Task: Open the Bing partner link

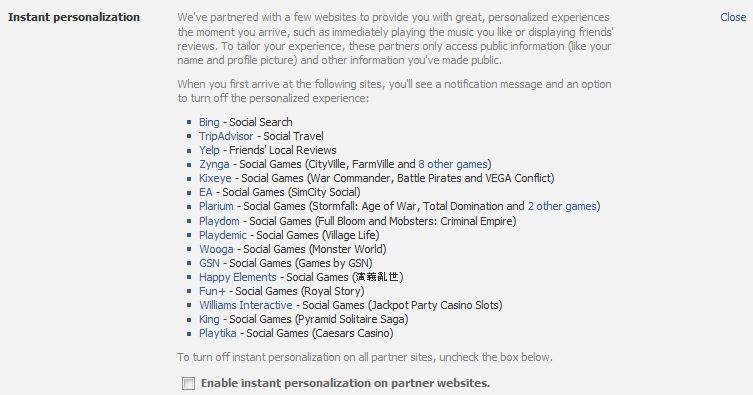Action: pos(209,122)
